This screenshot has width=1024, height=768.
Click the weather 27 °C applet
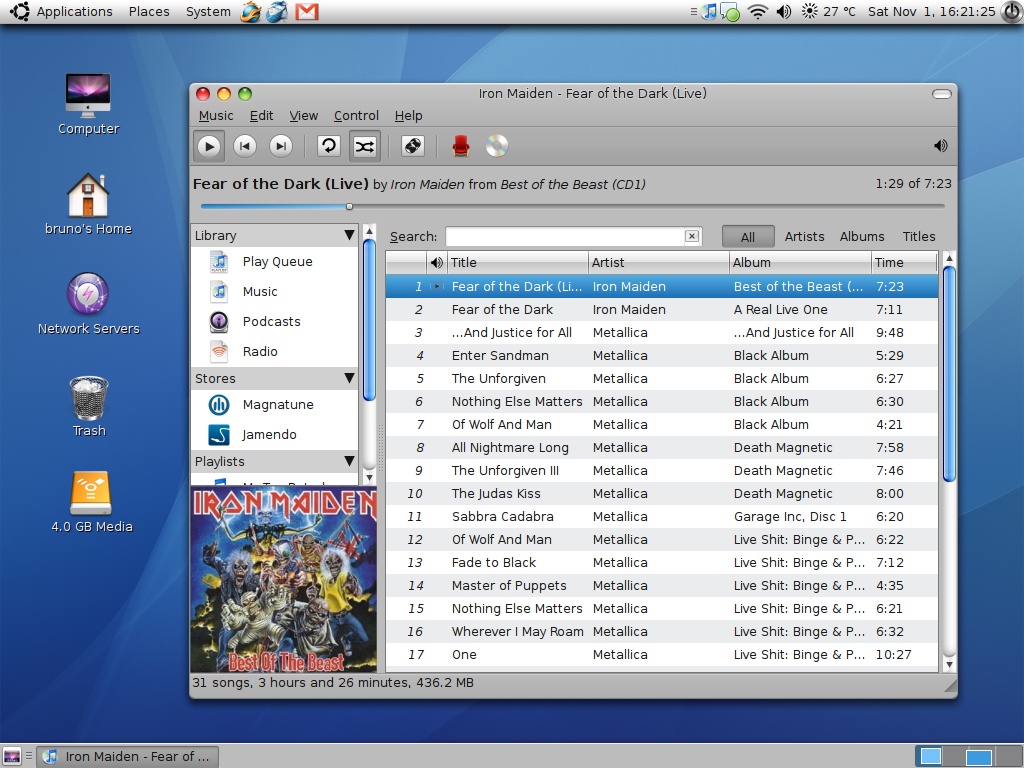[x=828, y=12]
